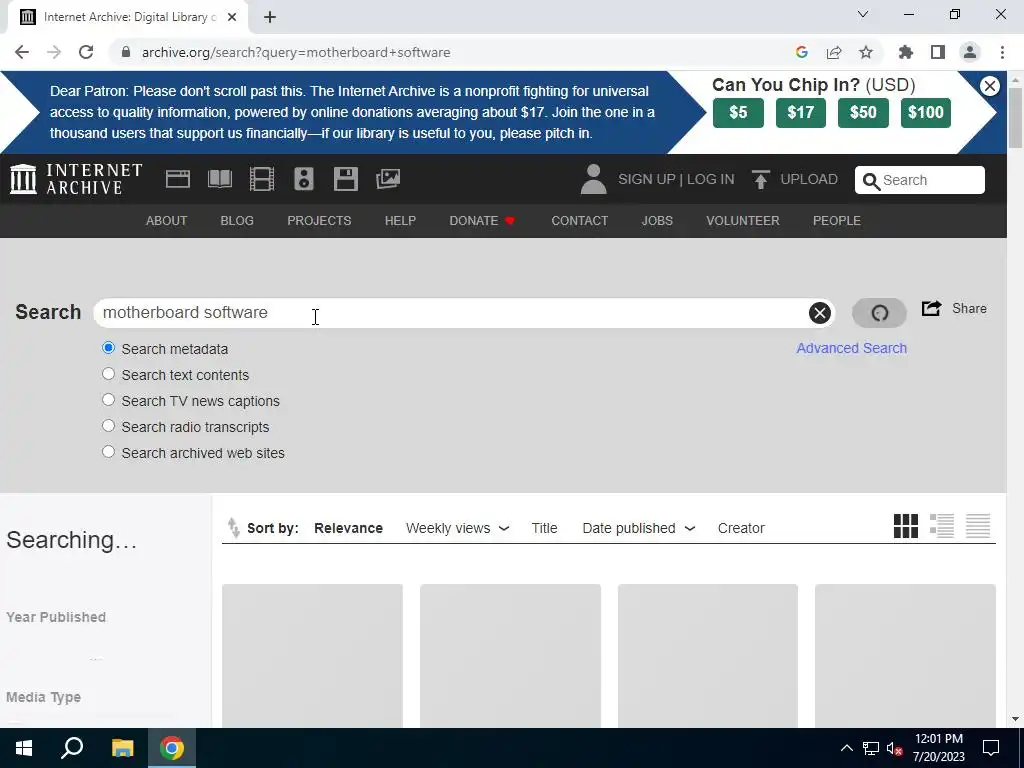The width and height of the screenshot is (1024, 768).
Task: Click the user avatar icon
Action: click(593, 179)
